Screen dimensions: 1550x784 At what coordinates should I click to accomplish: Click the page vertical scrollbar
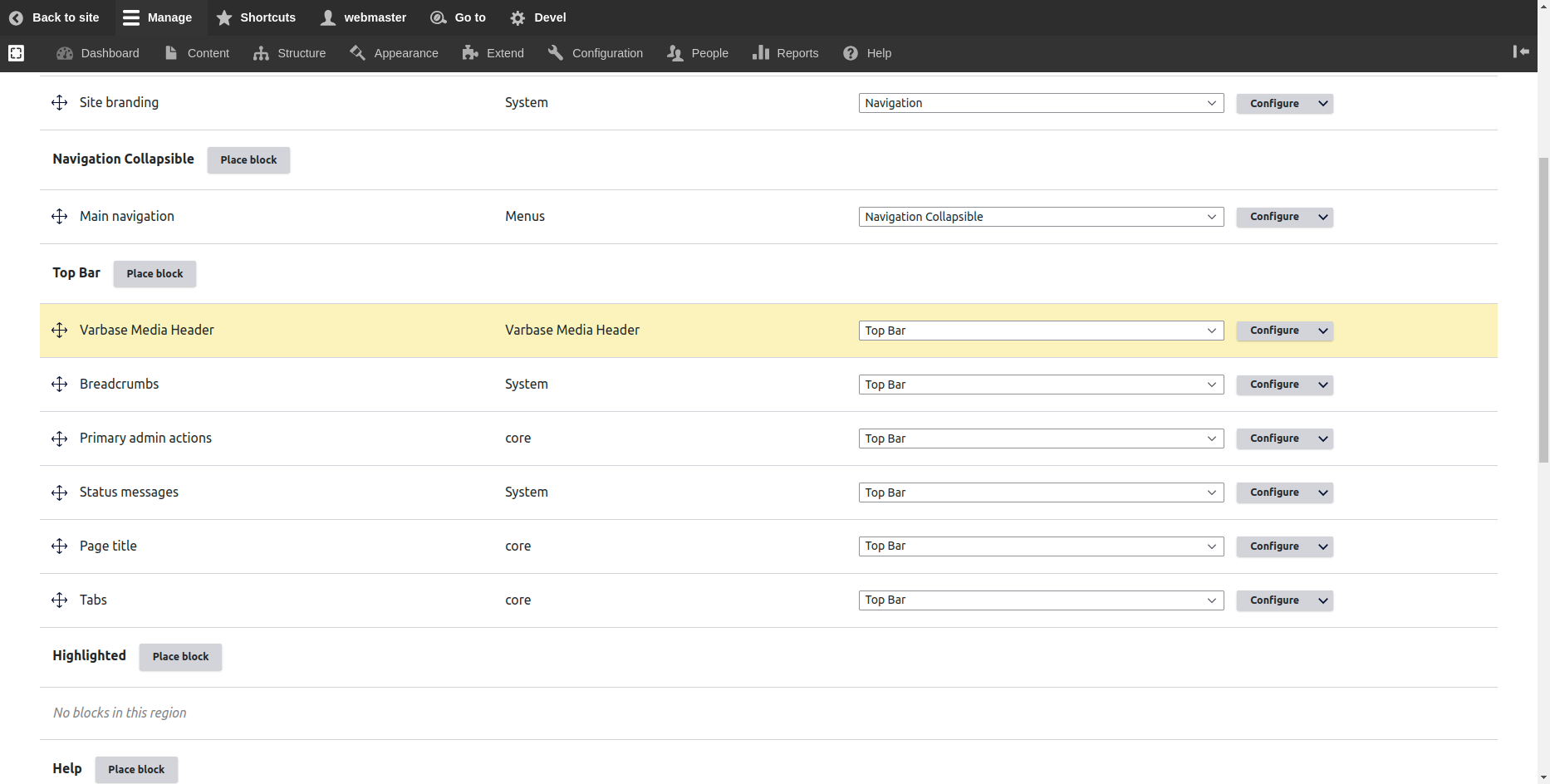point(1543,309)
